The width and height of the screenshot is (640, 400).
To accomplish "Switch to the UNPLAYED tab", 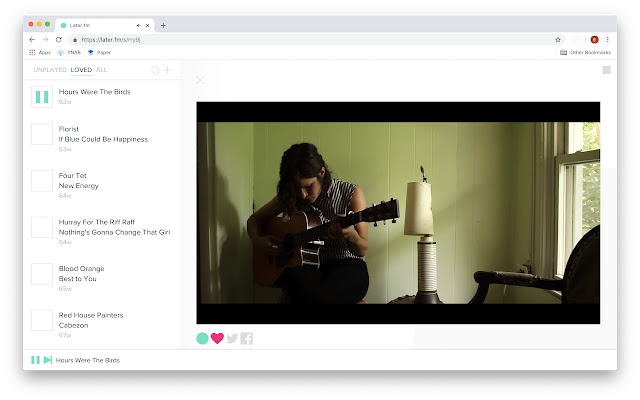I will 50,70.
